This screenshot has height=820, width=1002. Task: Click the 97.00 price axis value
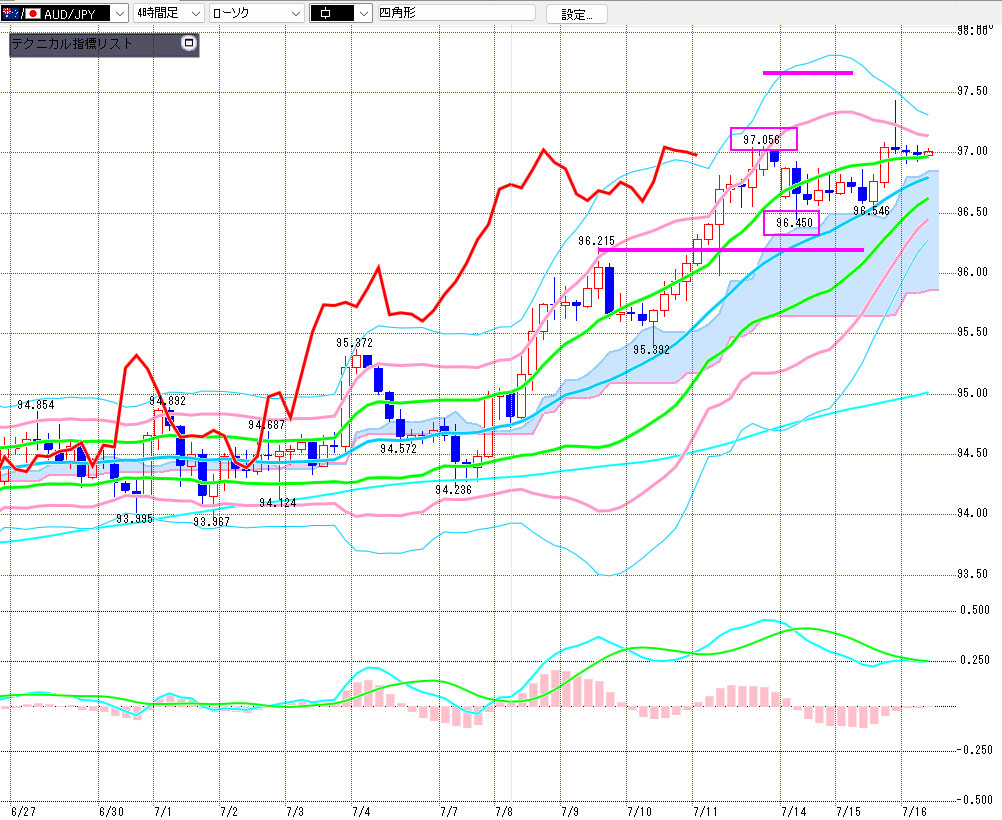[x=973, y=151]
